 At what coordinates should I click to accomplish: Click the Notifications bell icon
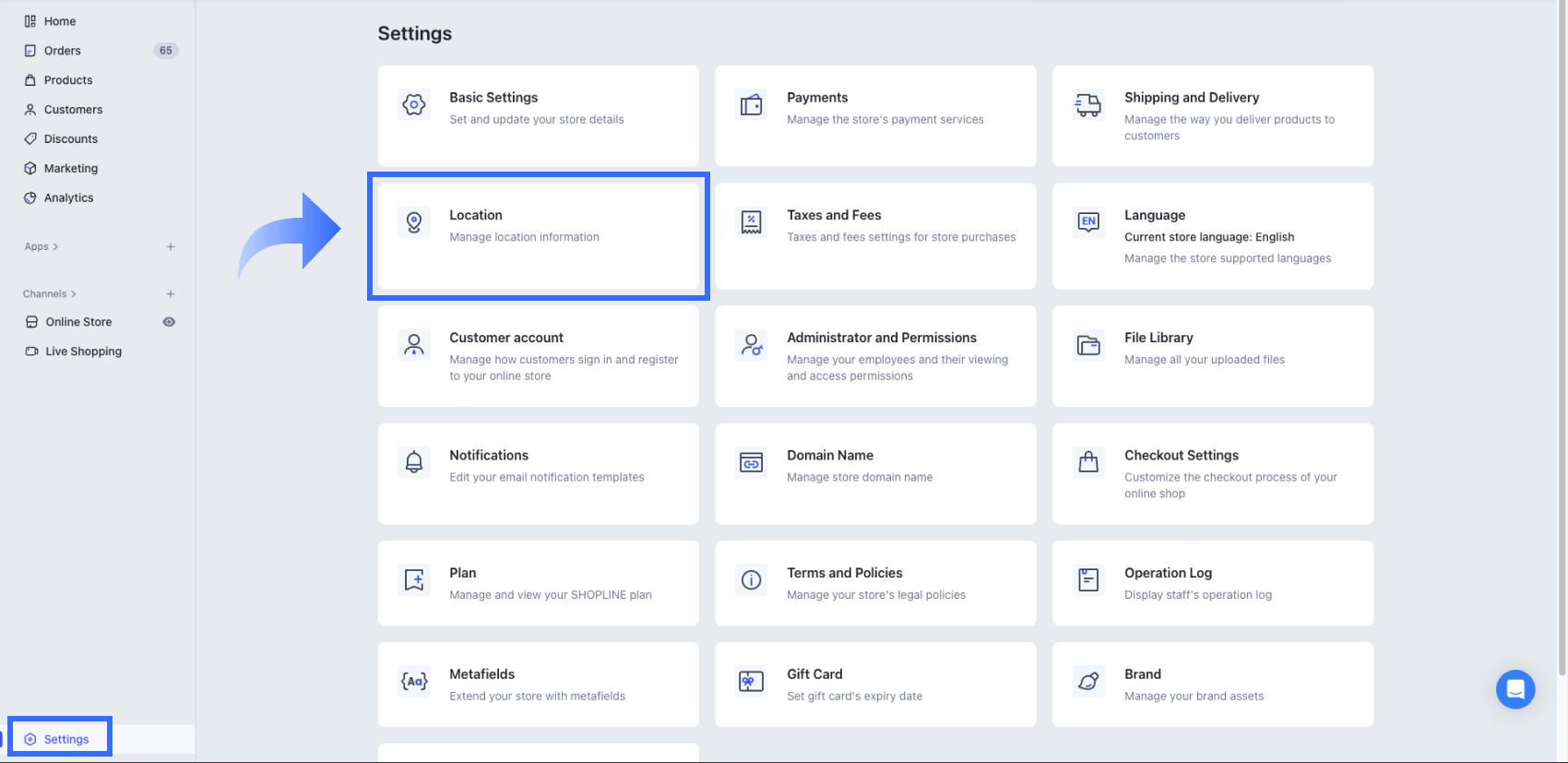(414, 462)
